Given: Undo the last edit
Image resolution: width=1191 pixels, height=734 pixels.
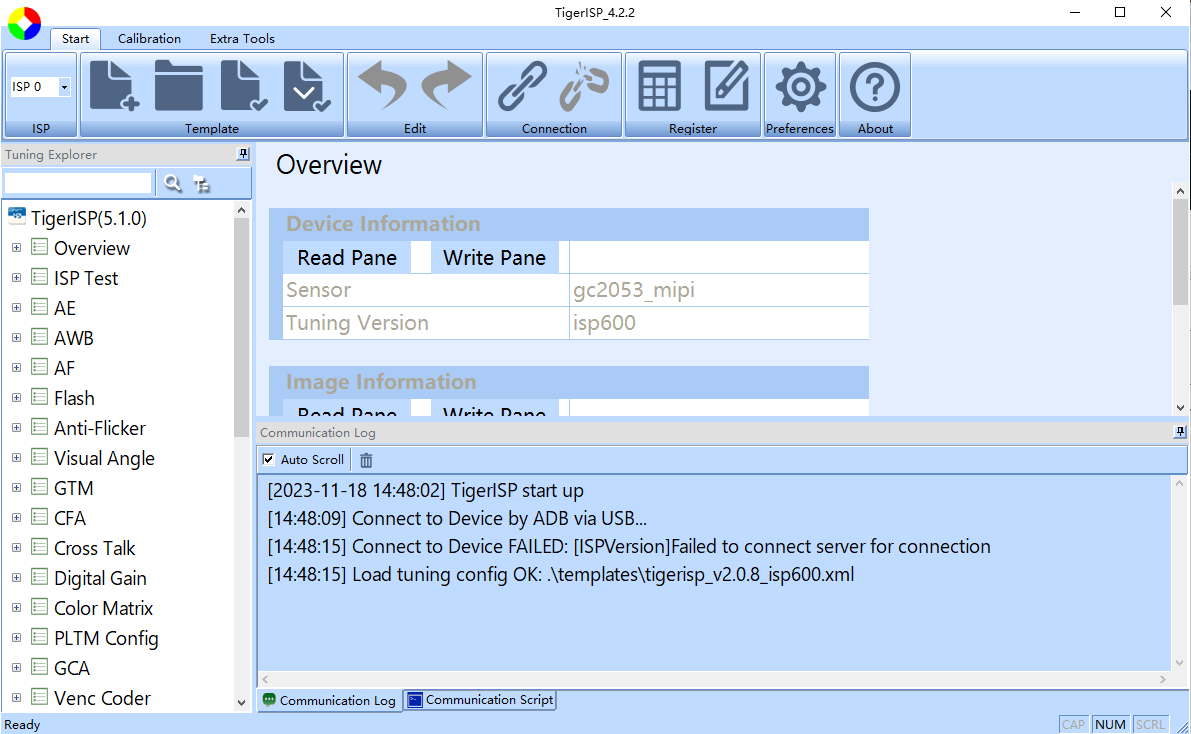Looking at the screenshot, I should (x=382, y=86).
